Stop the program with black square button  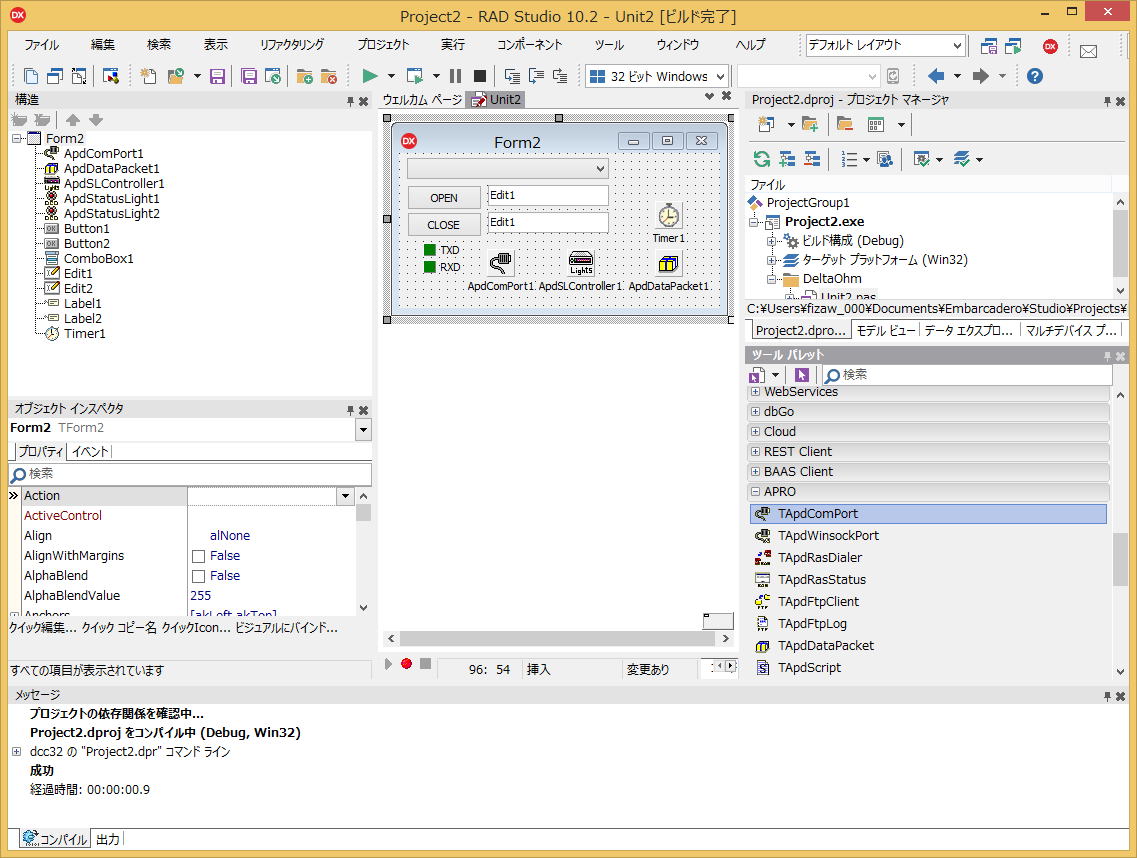[x=479, y=76]
